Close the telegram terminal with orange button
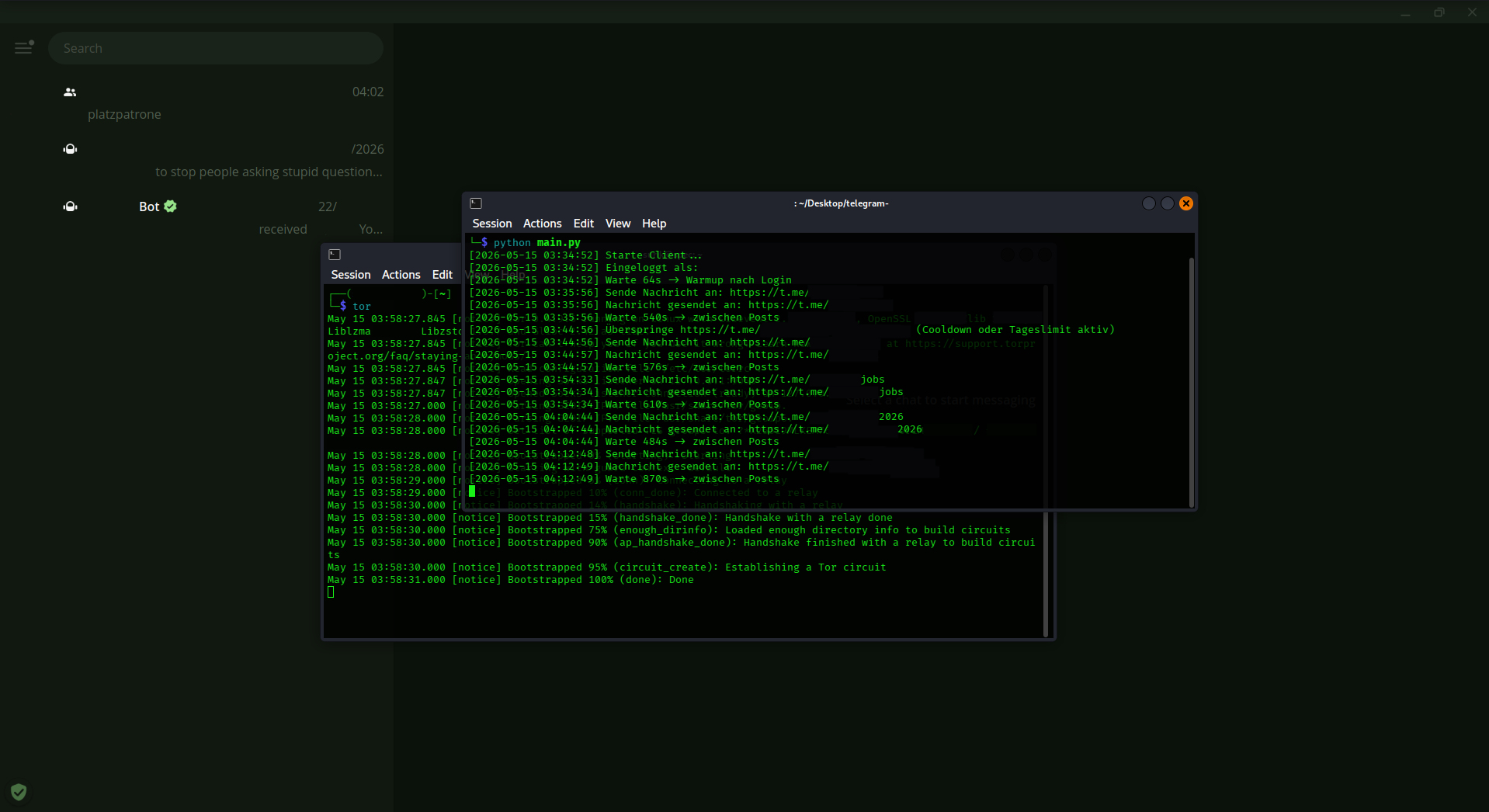The image size is (1489, 812). click(1186, 203)
